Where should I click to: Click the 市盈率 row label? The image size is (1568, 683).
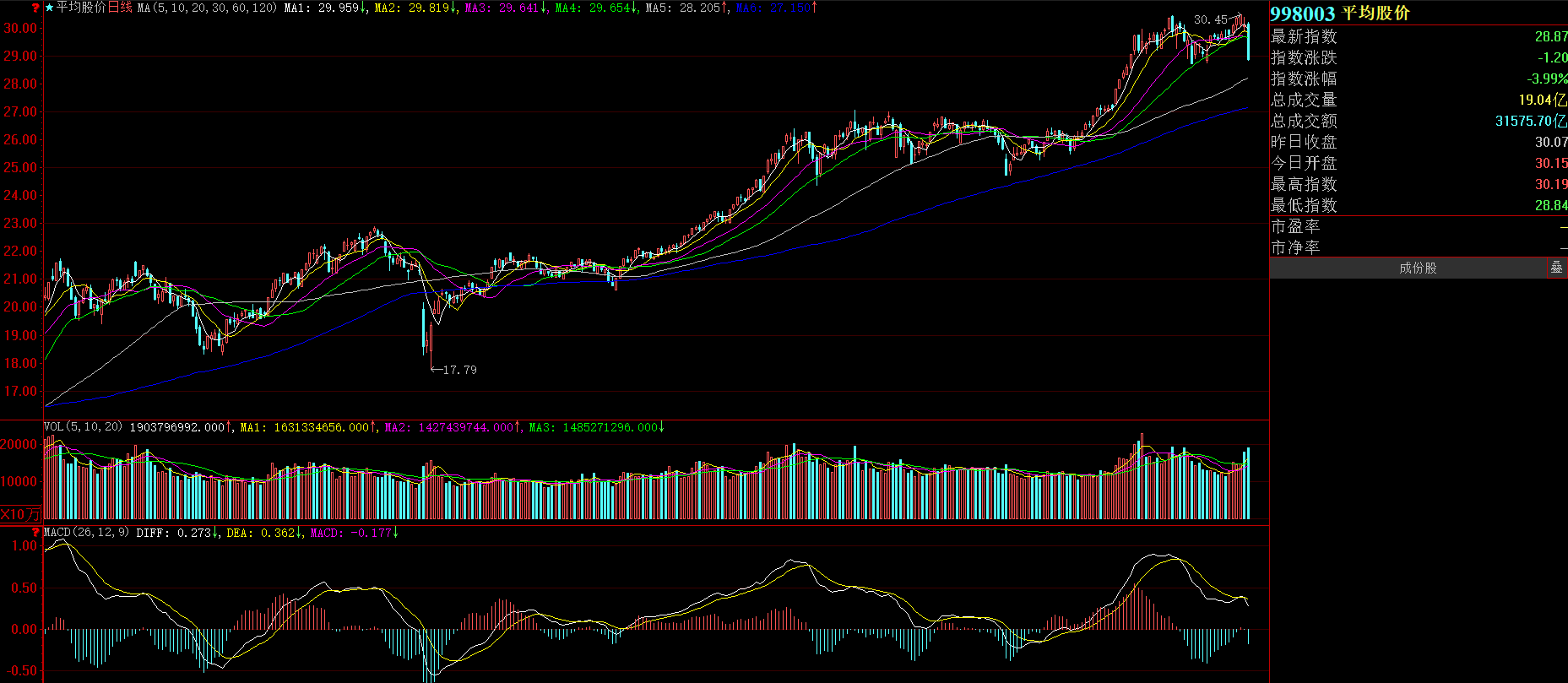[1295, 226]
